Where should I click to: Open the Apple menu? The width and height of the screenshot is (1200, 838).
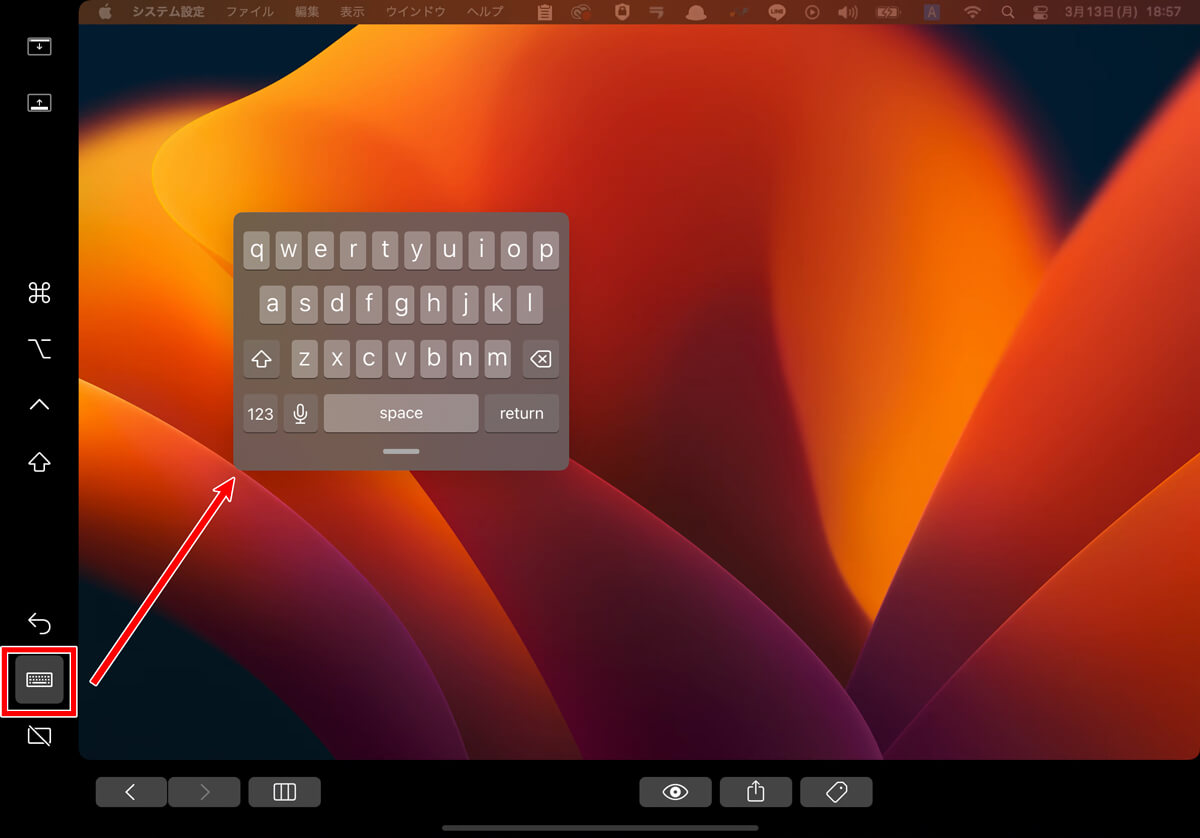106,12
